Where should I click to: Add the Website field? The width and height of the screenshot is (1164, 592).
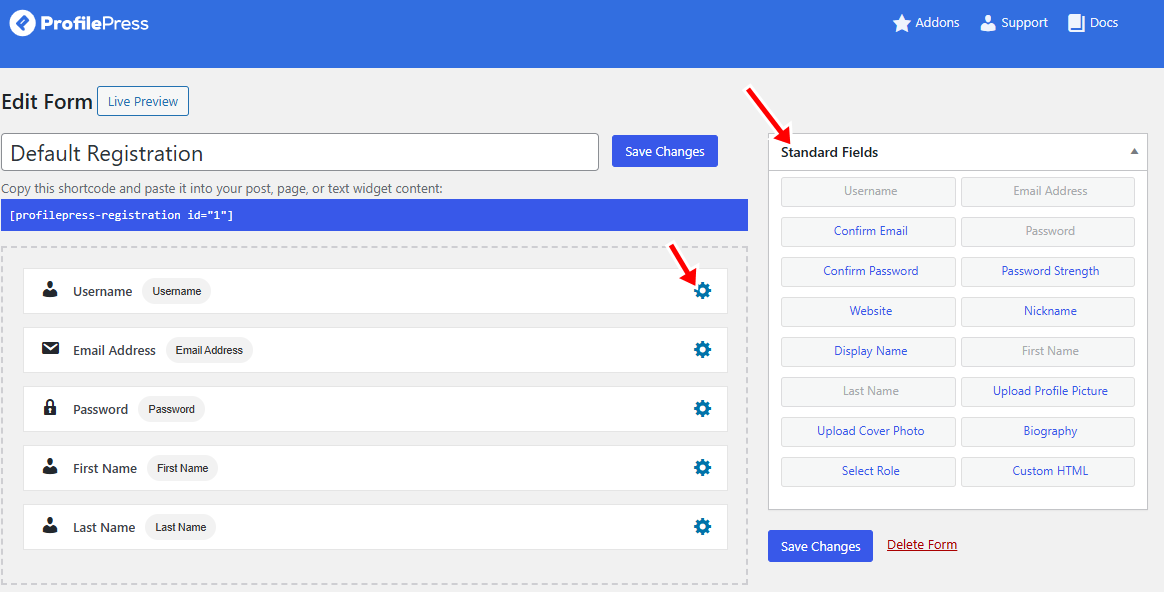click(x=869, y=312)
